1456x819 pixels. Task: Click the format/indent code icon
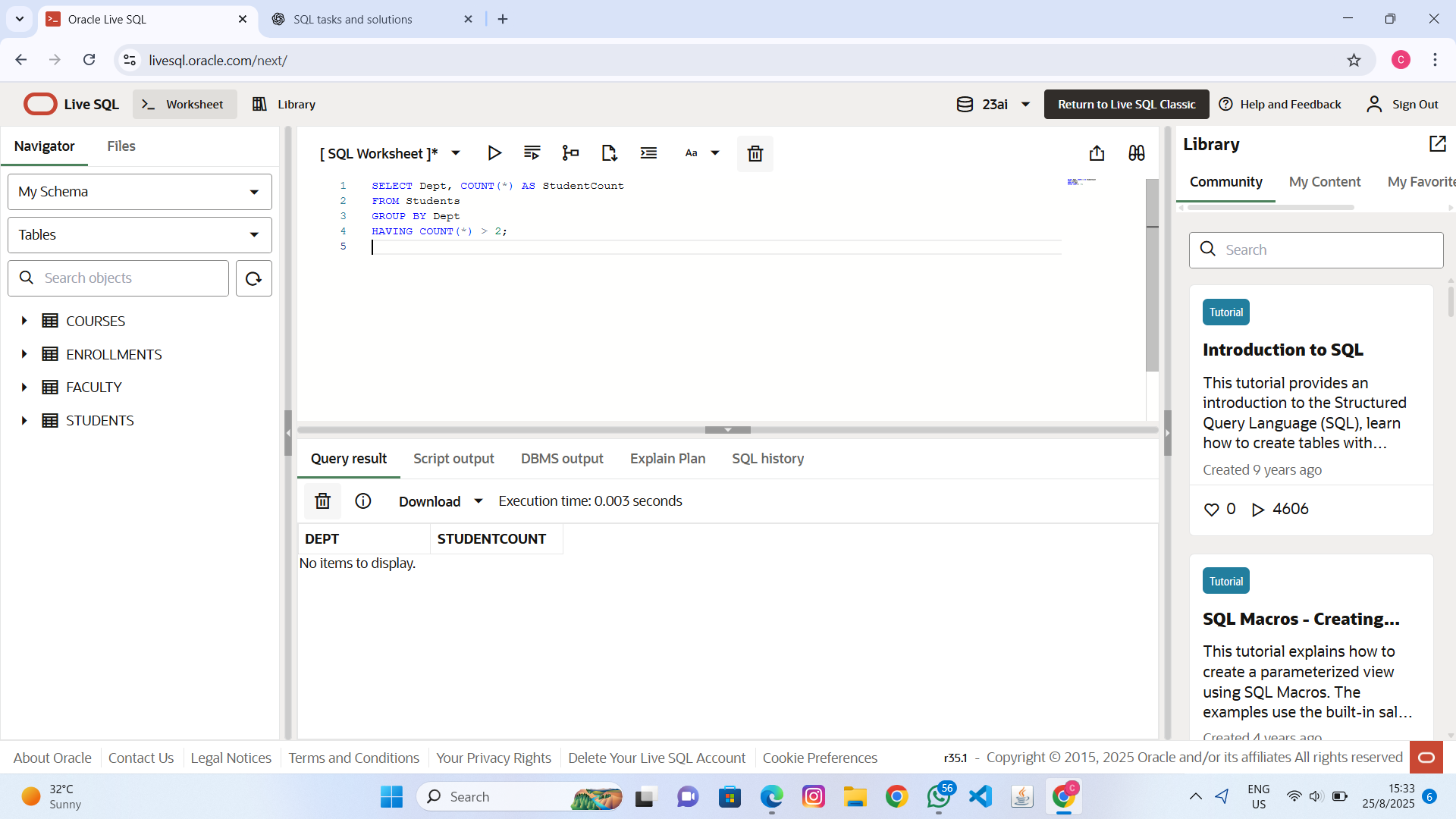click(x=648, y=153)
